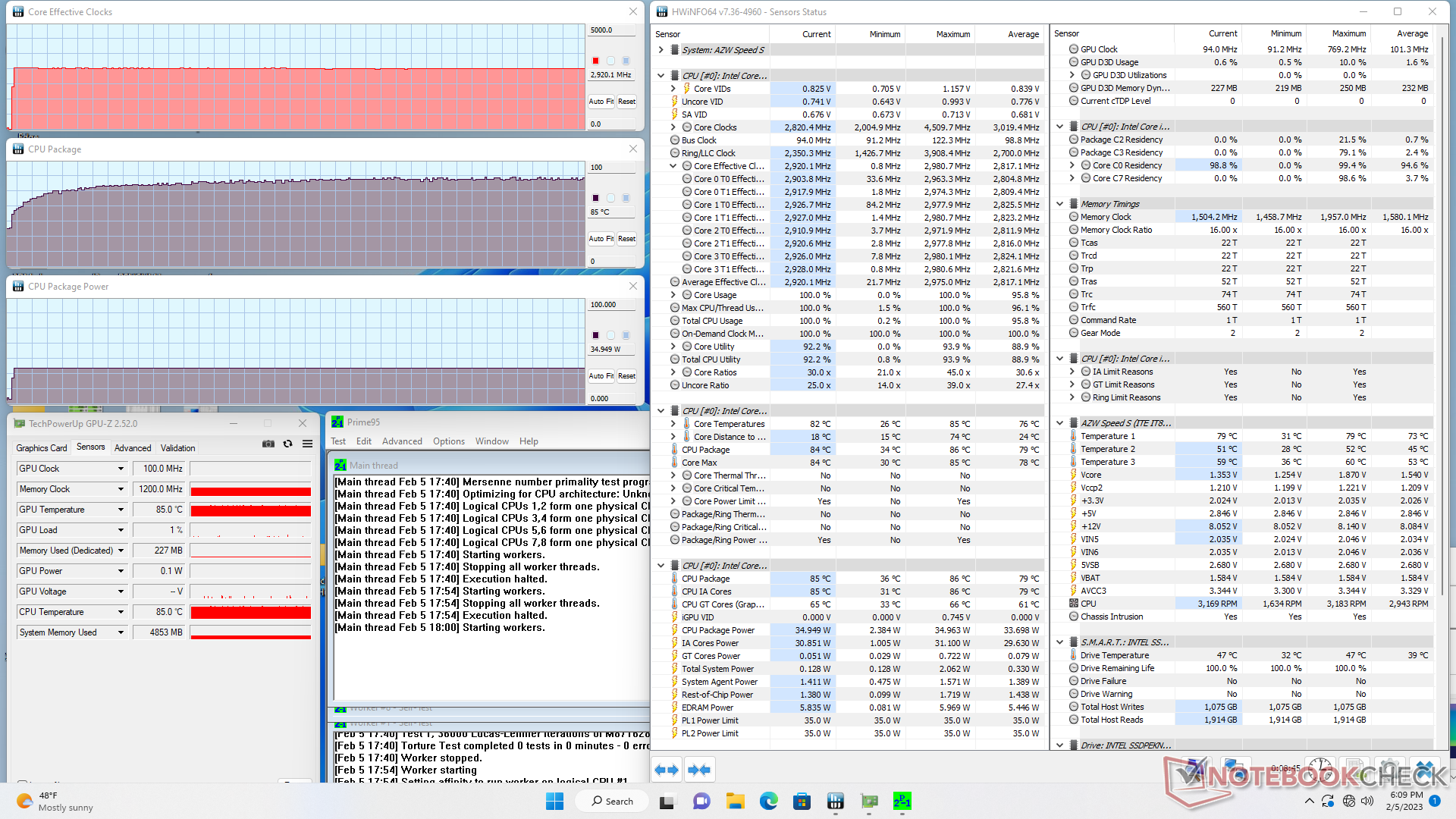Viewport: 1456px width, 819px height.
Task: Switch to the Graphics Card tab in GPU-Z
Action: [x=42, y=448]
